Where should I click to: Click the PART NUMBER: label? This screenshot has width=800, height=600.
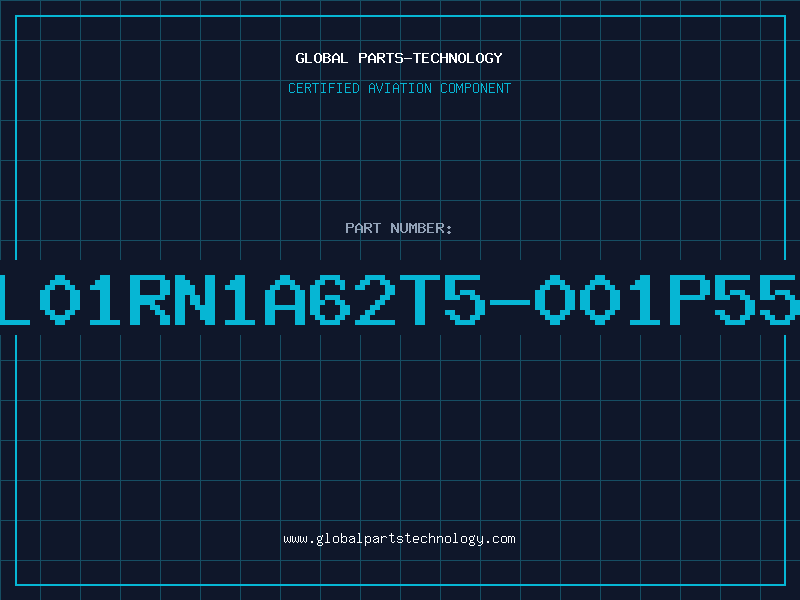point(399,228)
